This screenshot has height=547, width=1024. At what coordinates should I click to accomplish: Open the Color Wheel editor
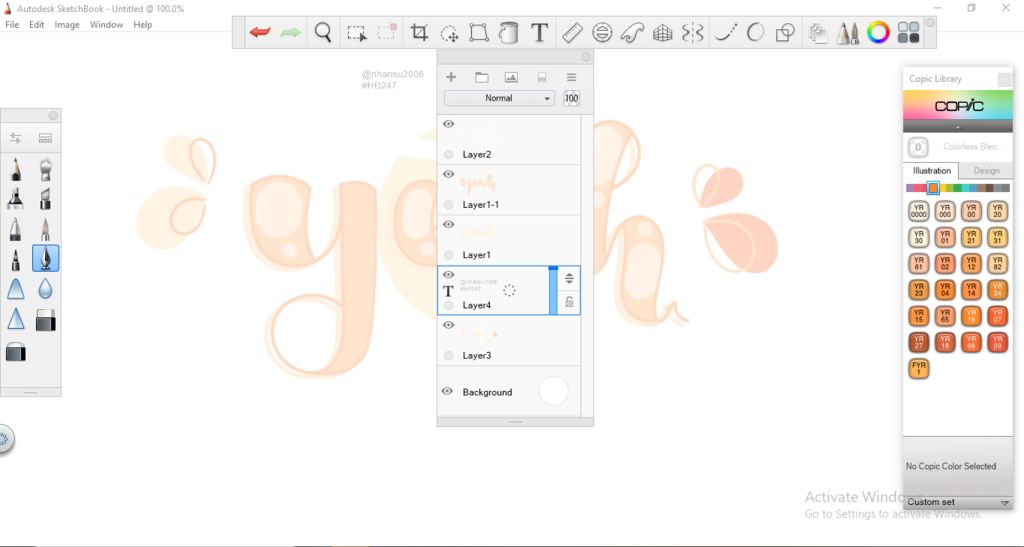878,32
